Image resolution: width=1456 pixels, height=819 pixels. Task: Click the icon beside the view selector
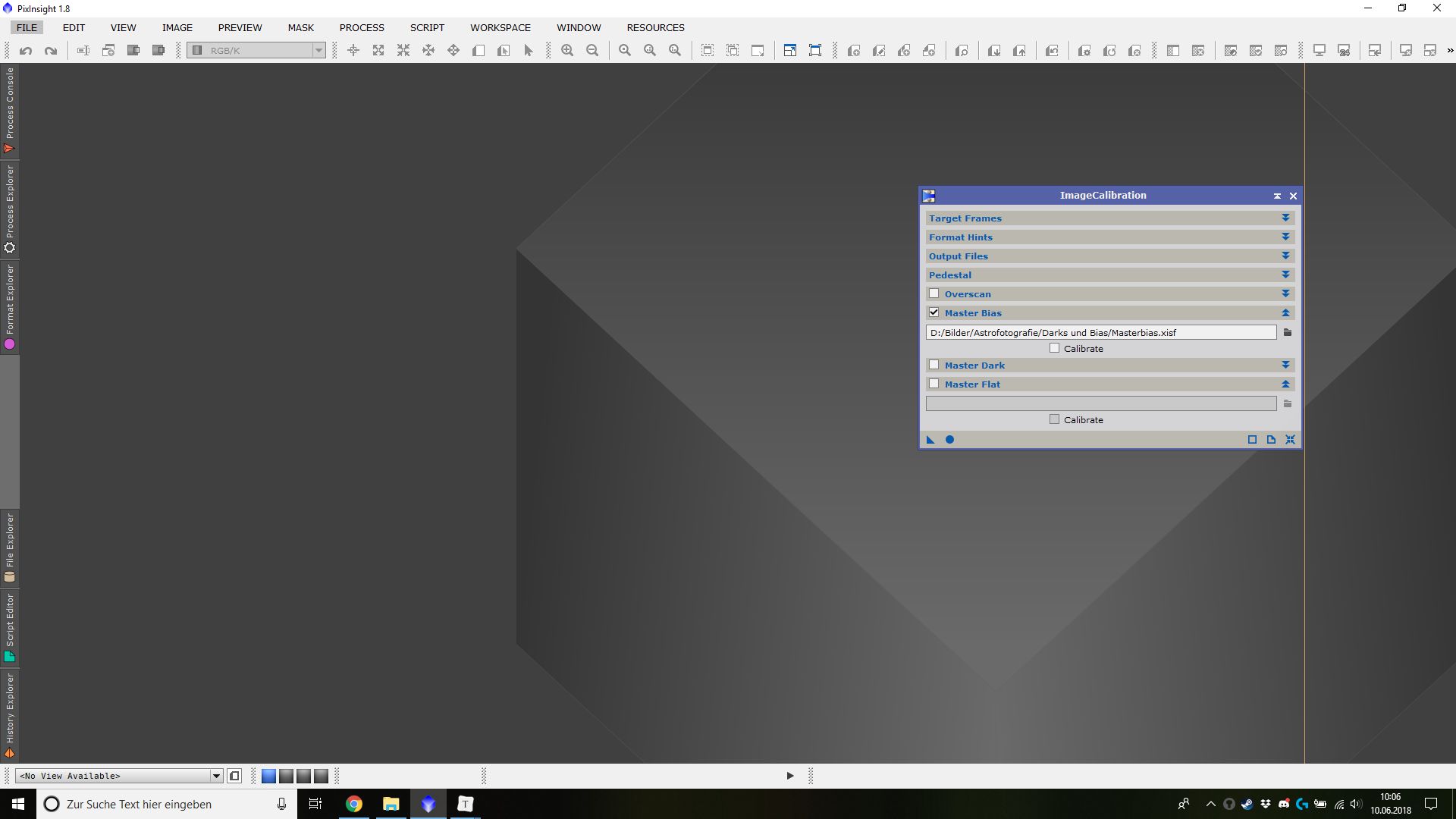234,776
